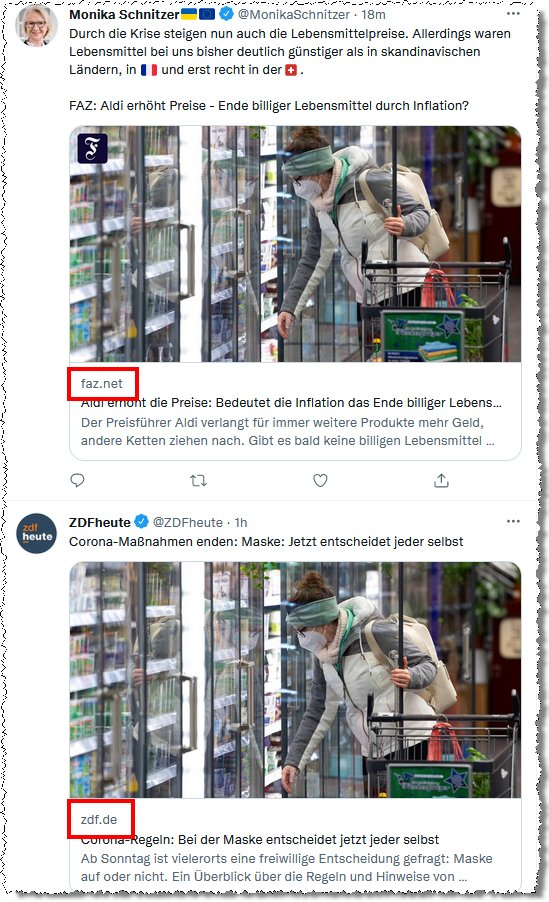Open @MonikaSchnitzer handle link
Viewport: 549px width, 902px height.
(x=293, y=14)
